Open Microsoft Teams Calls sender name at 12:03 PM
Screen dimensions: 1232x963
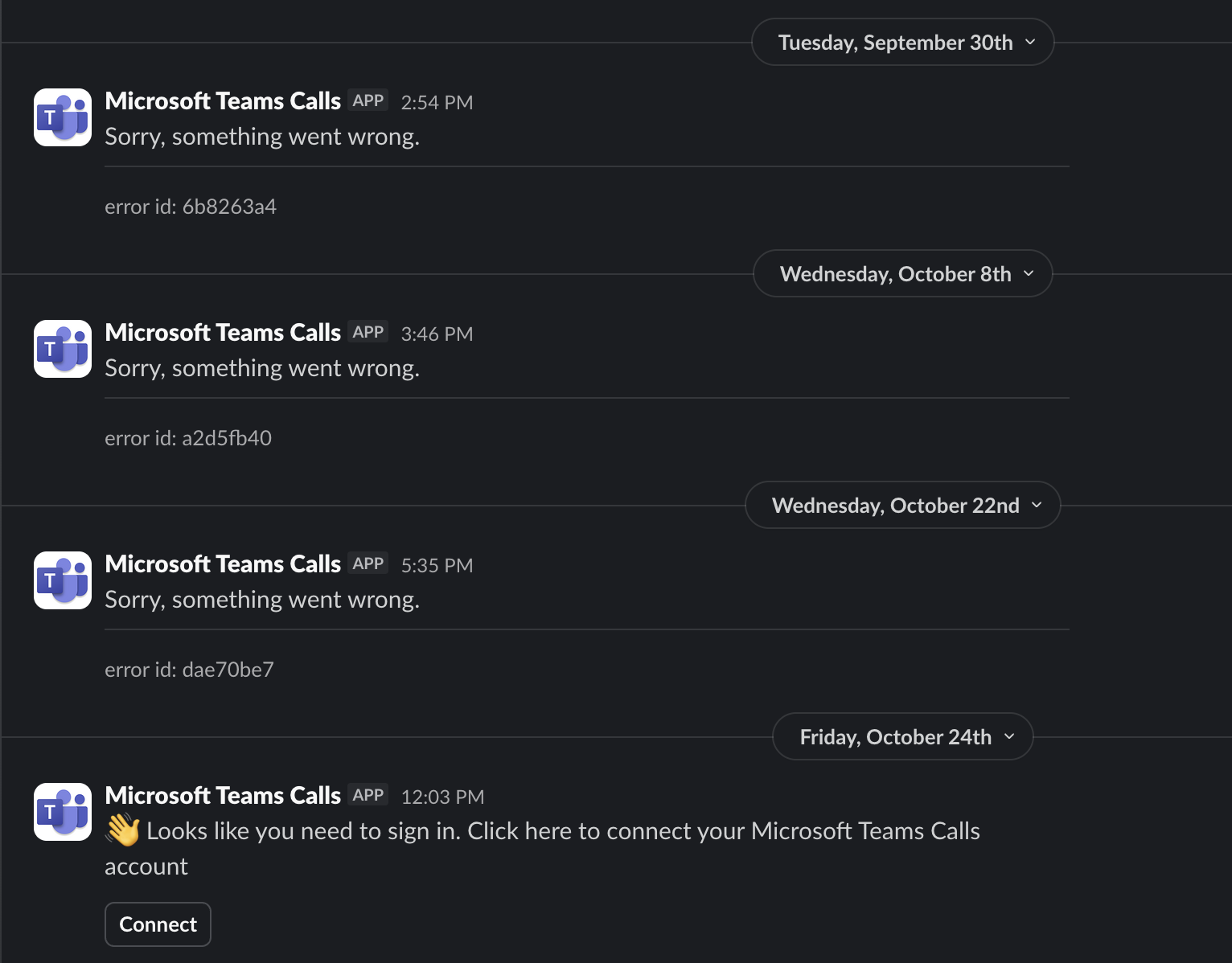223,796
